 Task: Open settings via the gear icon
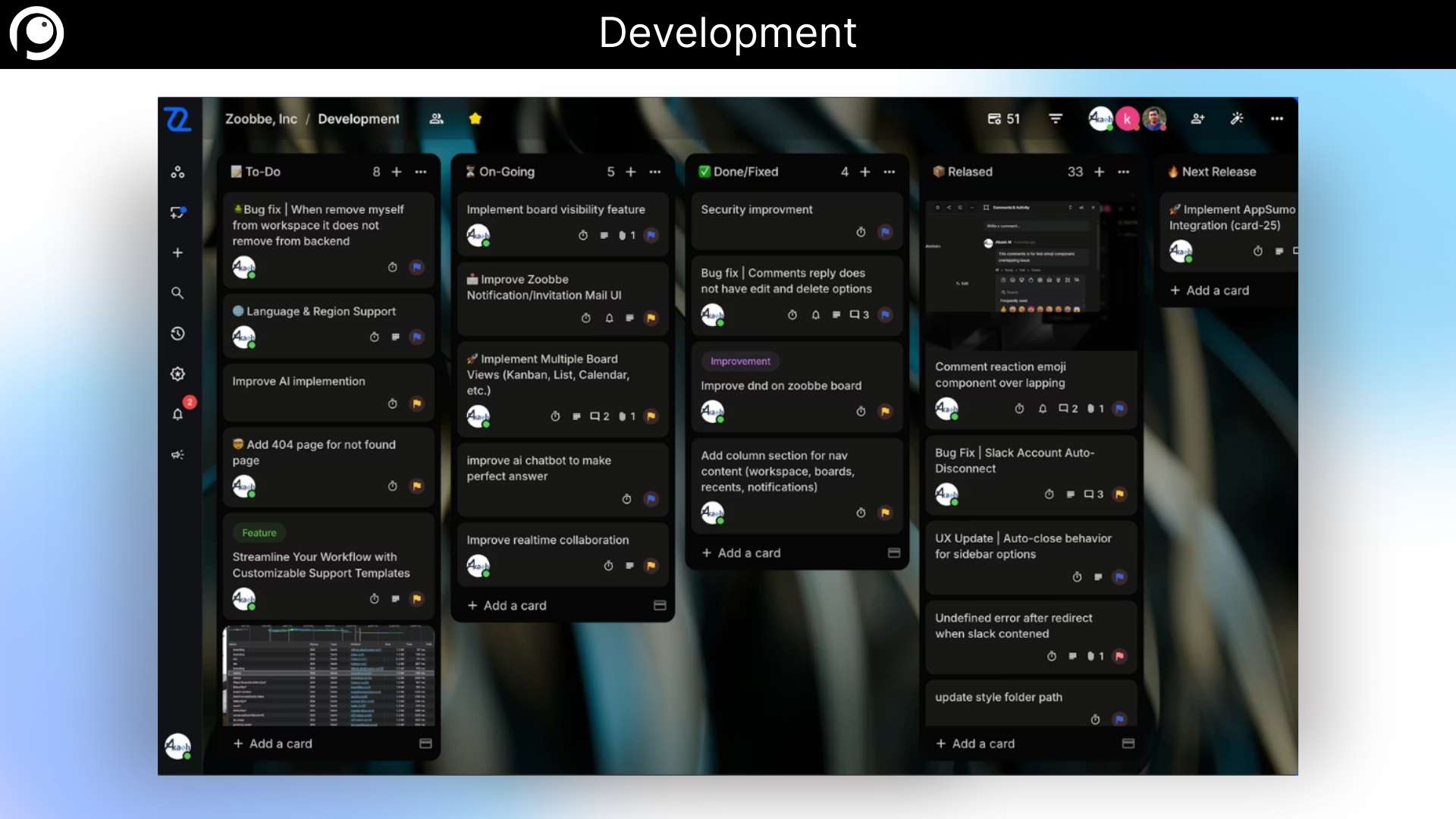(x=177, y=373)
